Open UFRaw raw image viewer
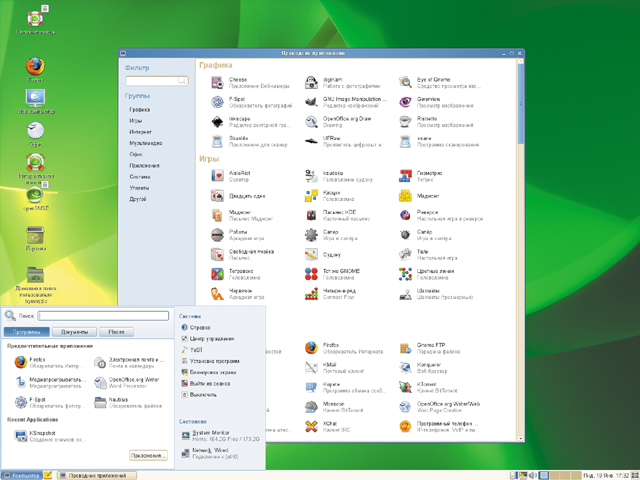Image resolution: width=640 pixels, height=480 pixels. tap(345, 141)
